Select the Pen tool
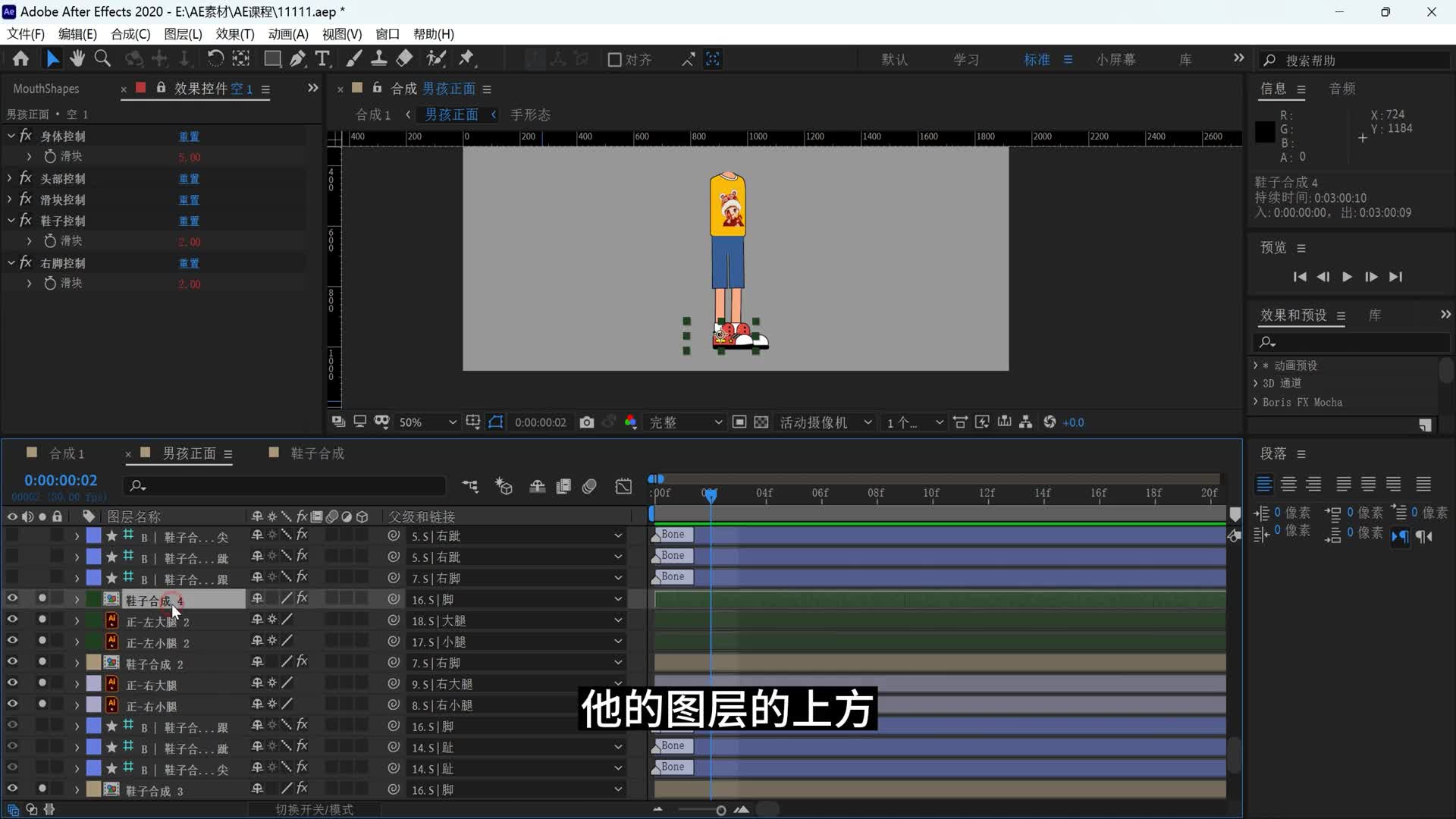 pyautogui.click(x=297, y=59)
